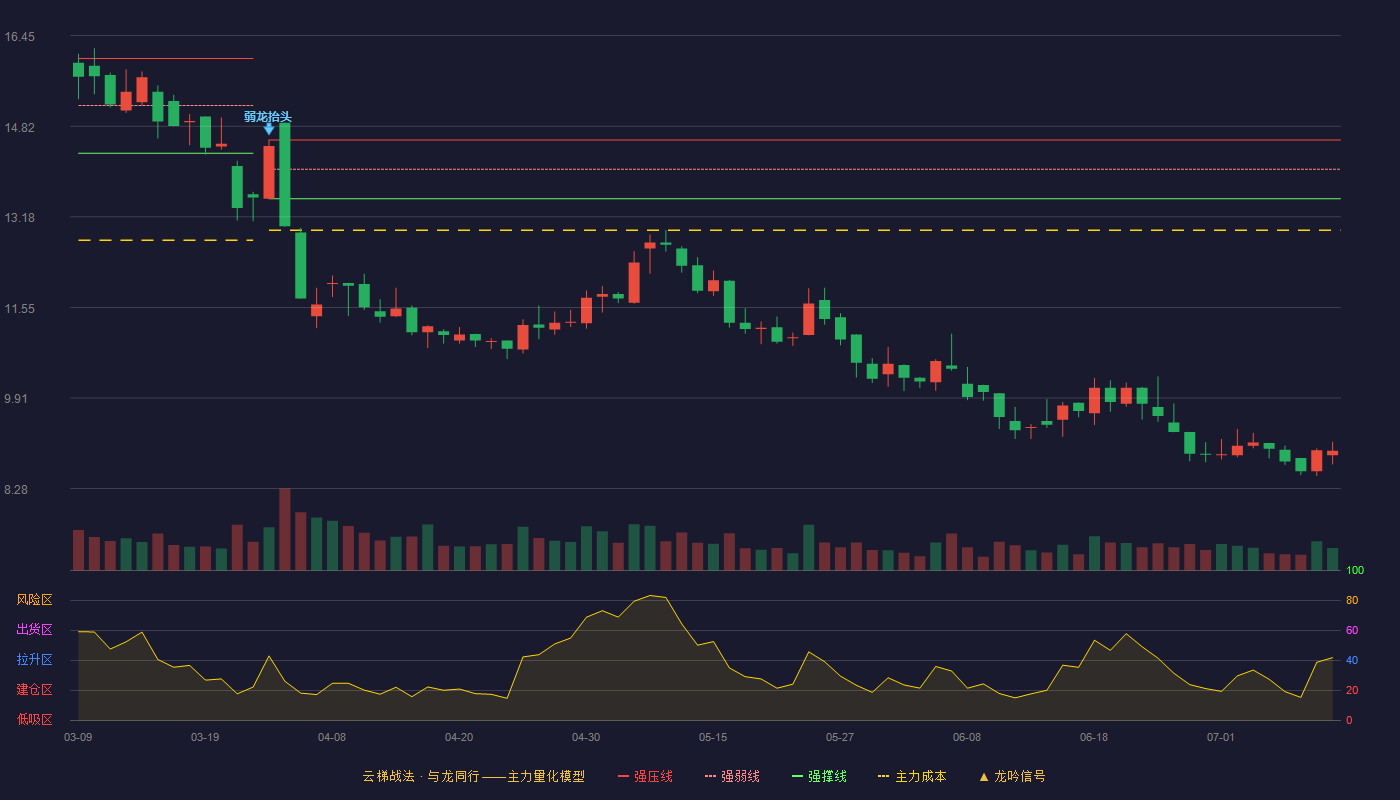Select the 拉升区 zone label
Screen dimensions: 1400x800
tap(35, 660)
